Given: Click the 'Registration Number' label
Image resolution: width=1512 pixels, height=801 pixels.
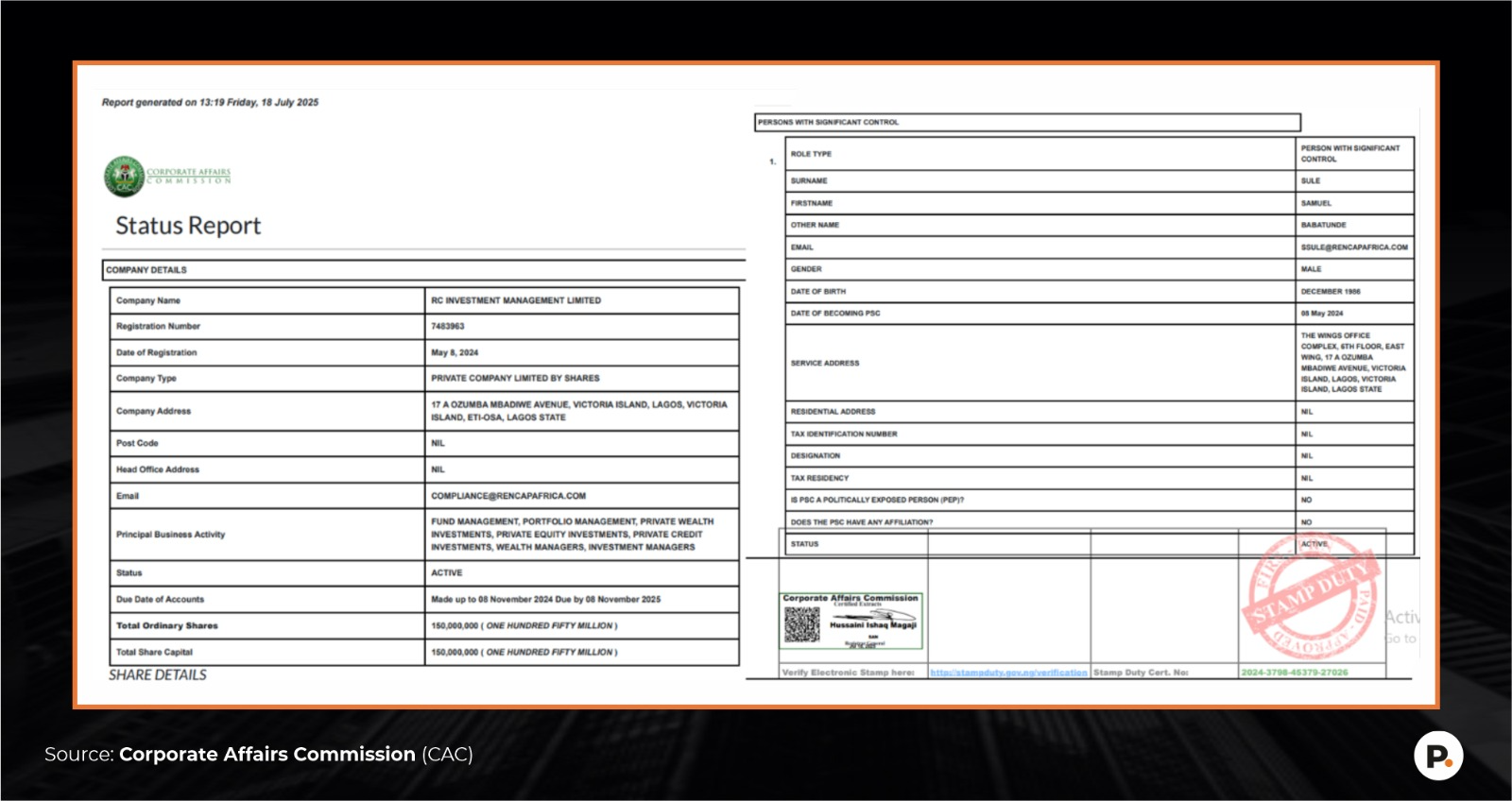Looking at the screenshot, I should click(x=158, y=326).
